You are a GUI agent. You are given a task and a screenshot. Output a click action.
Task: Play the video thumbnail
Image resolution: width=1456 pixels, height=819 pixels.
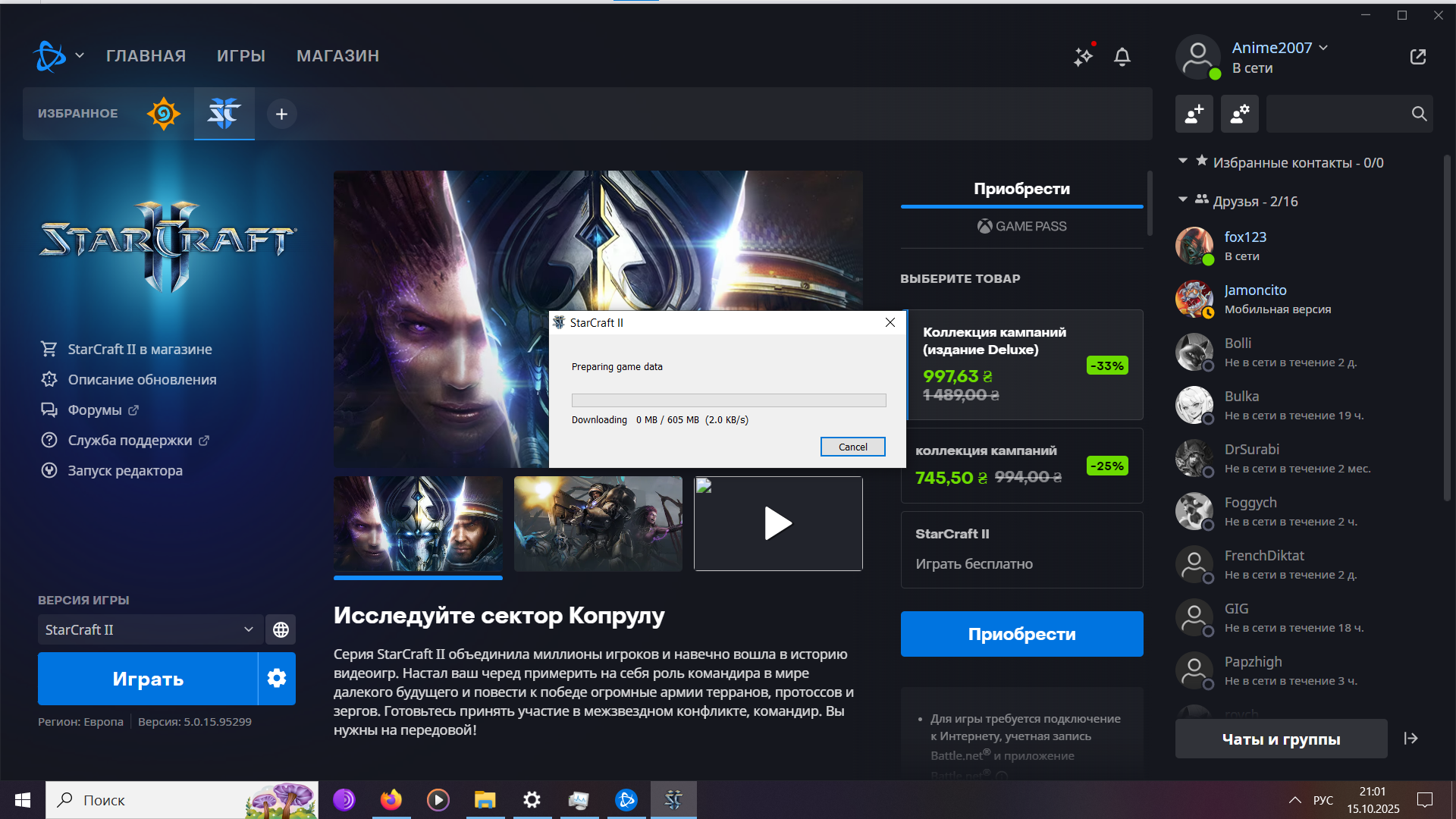[778, 523]
